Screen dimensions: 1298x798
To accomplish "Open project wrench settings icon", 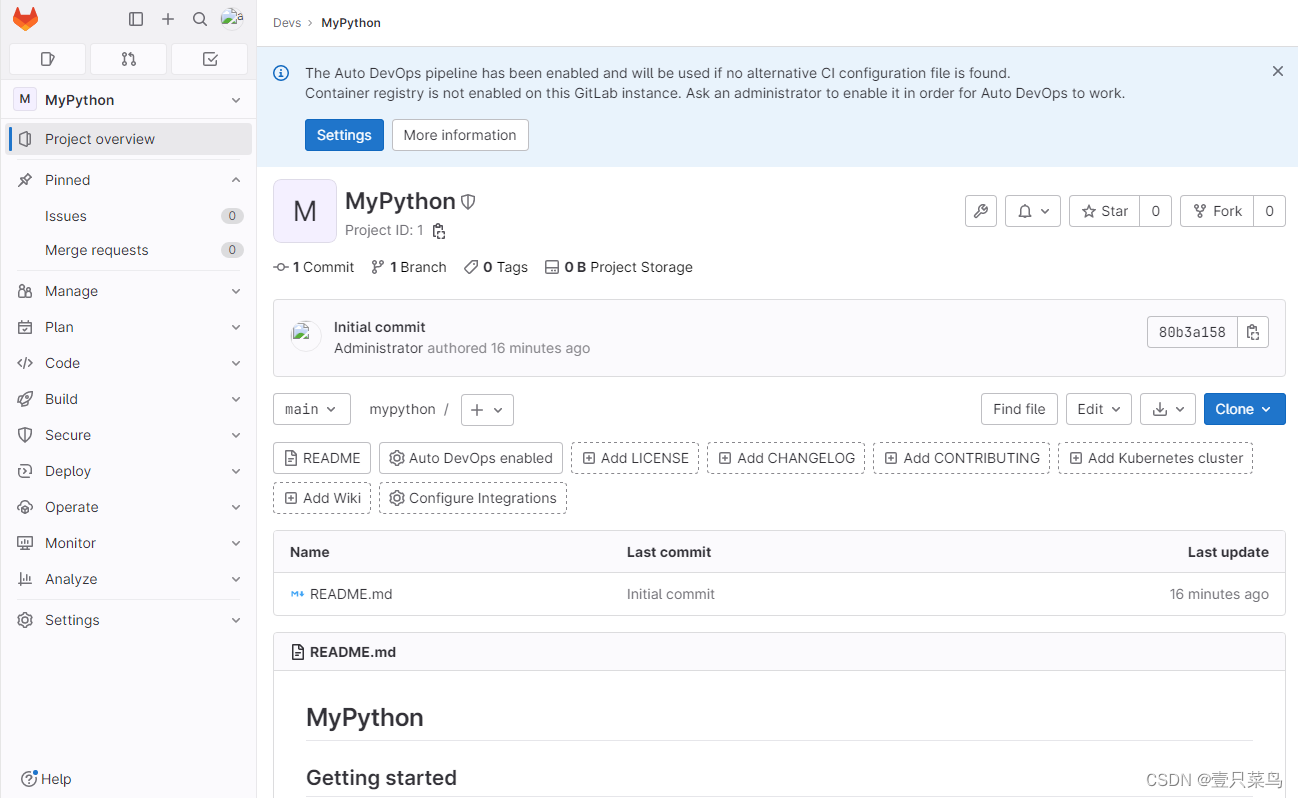I will tap(981, 211).
